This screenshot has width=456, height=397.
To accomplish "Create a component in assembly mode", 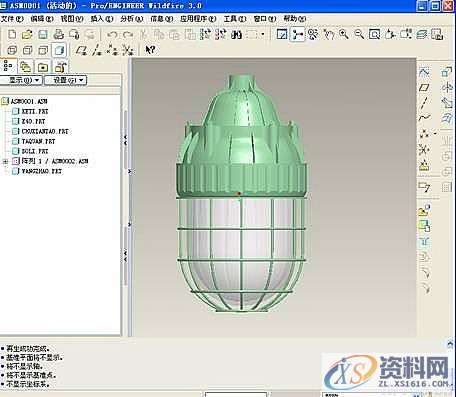I will tap(424, 226).
